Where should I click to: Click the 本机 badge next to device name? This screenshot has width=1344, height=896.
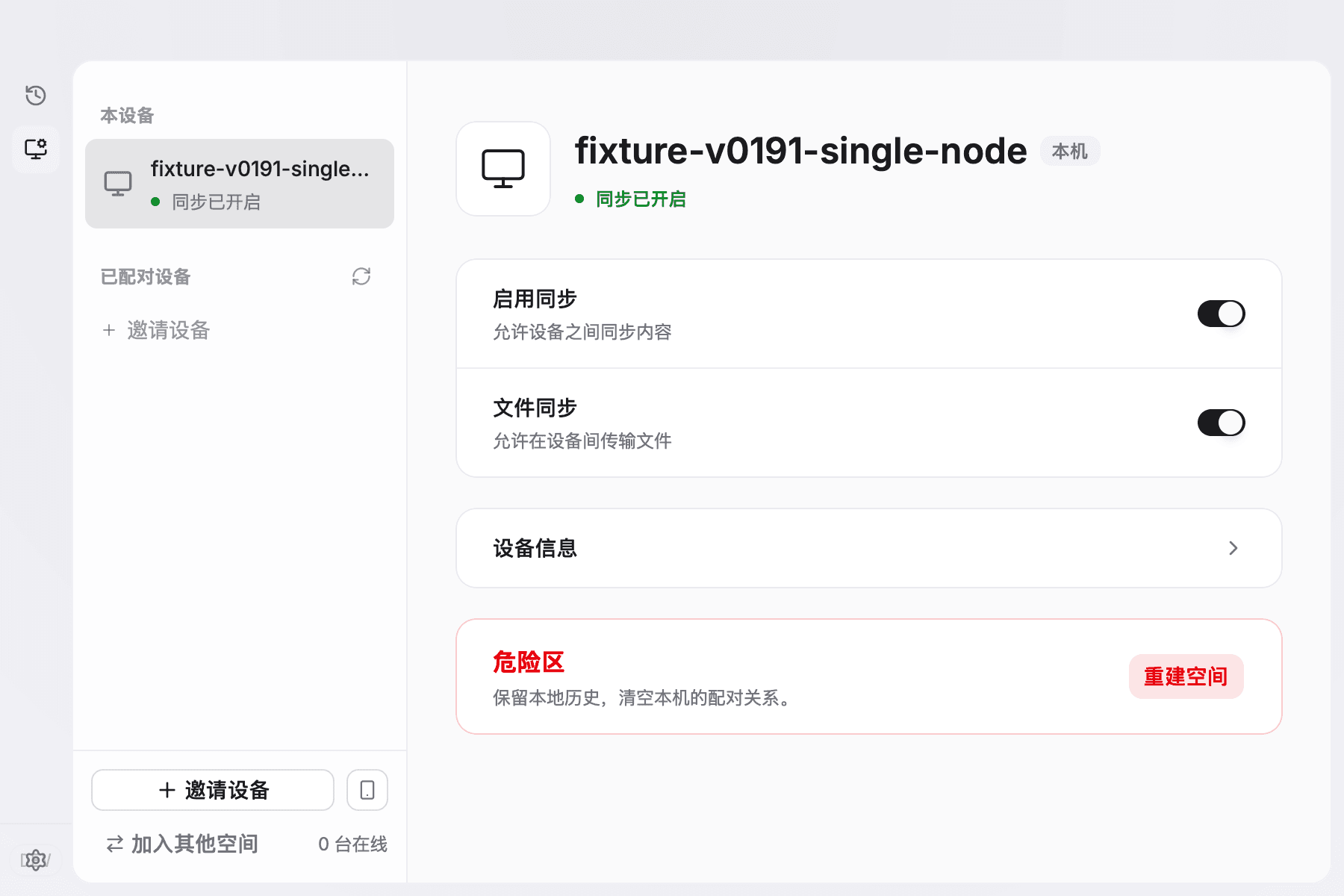click(x=1070, y=152)
